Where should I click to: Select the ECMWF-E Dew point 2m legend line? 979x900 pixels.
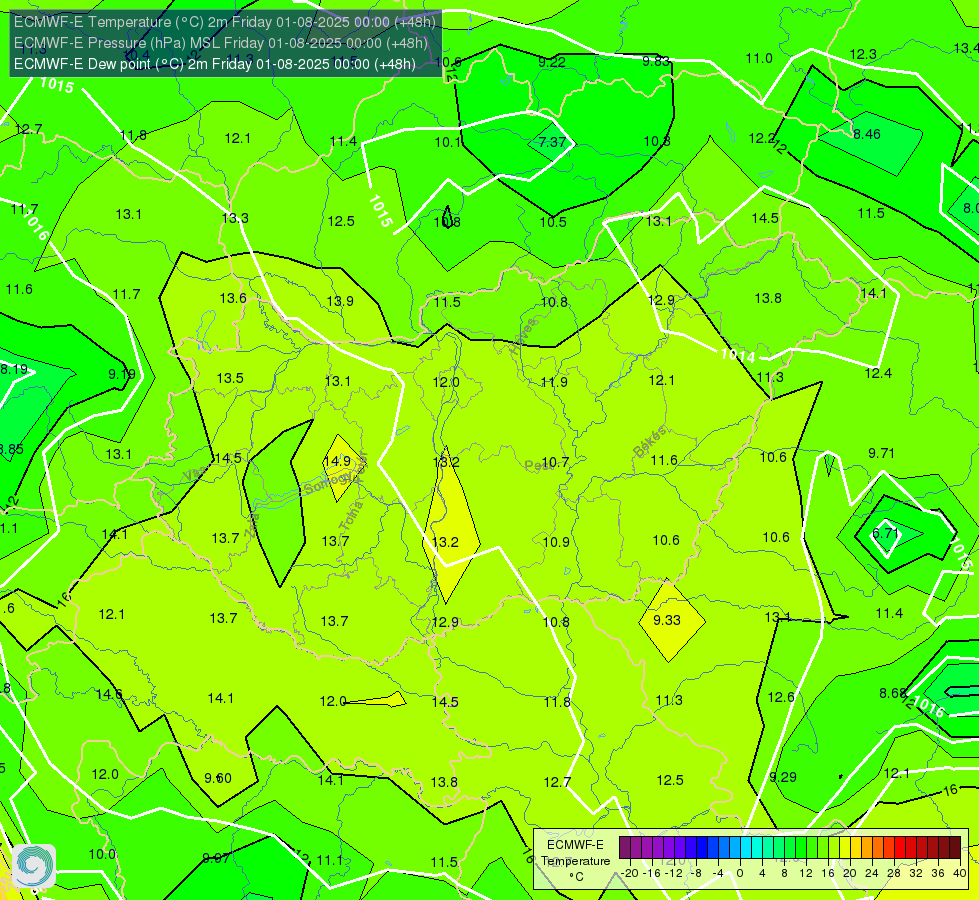click(x=215, y=64)
